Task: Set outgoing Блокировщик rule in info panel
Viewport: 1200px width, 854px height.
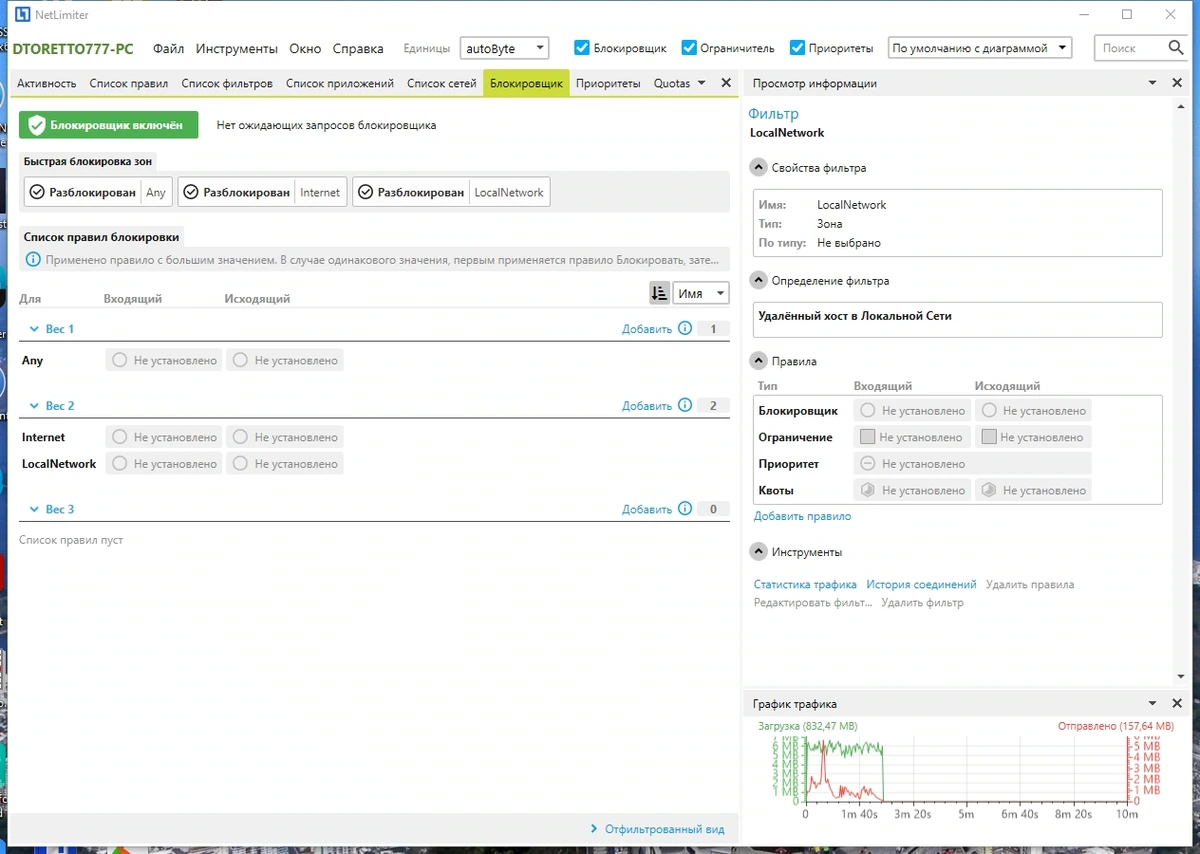Action: click(x=1032, y=411)
